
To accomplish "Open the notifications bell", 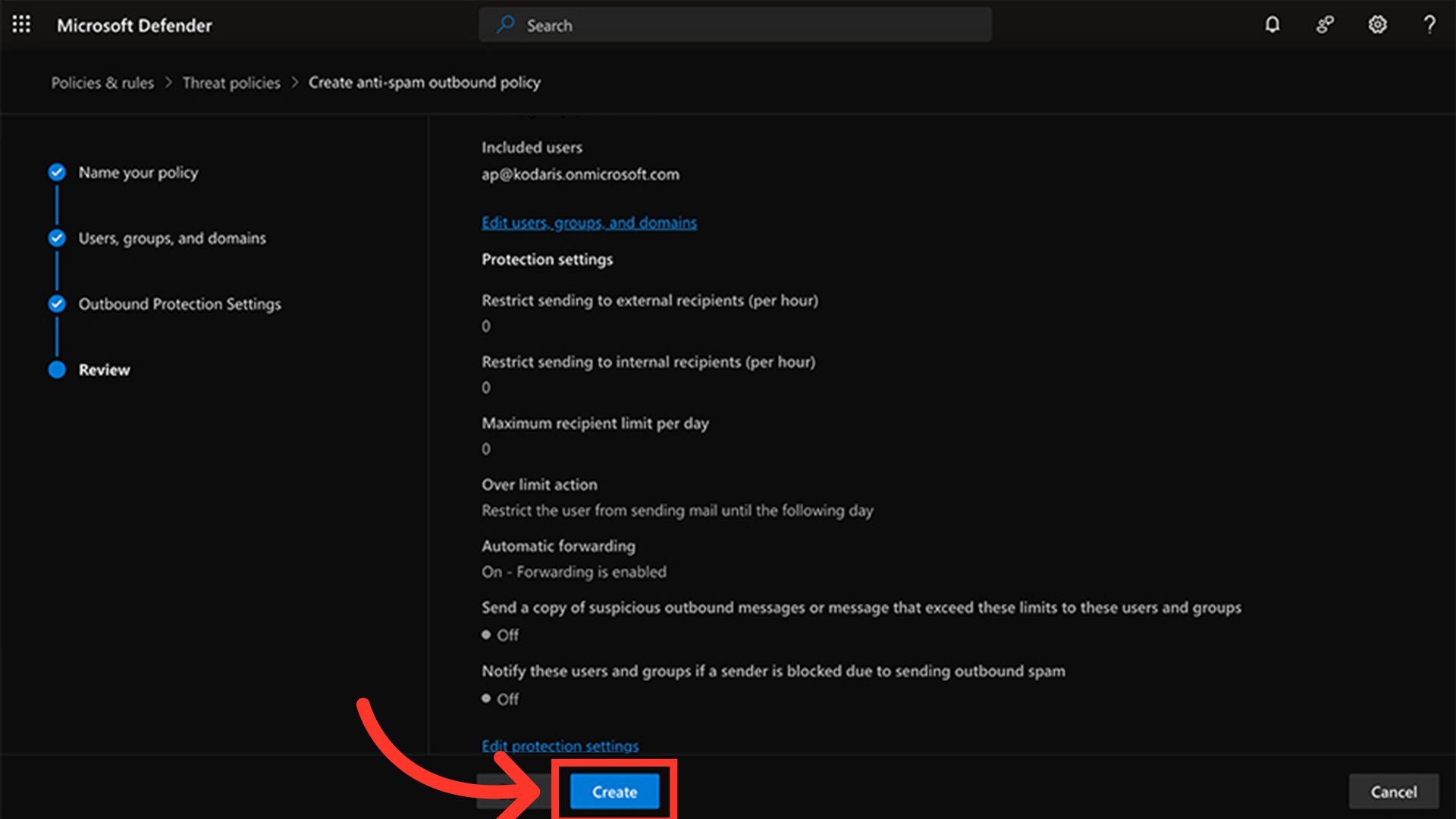I will pyautogui.click(x=1272, y=25).
